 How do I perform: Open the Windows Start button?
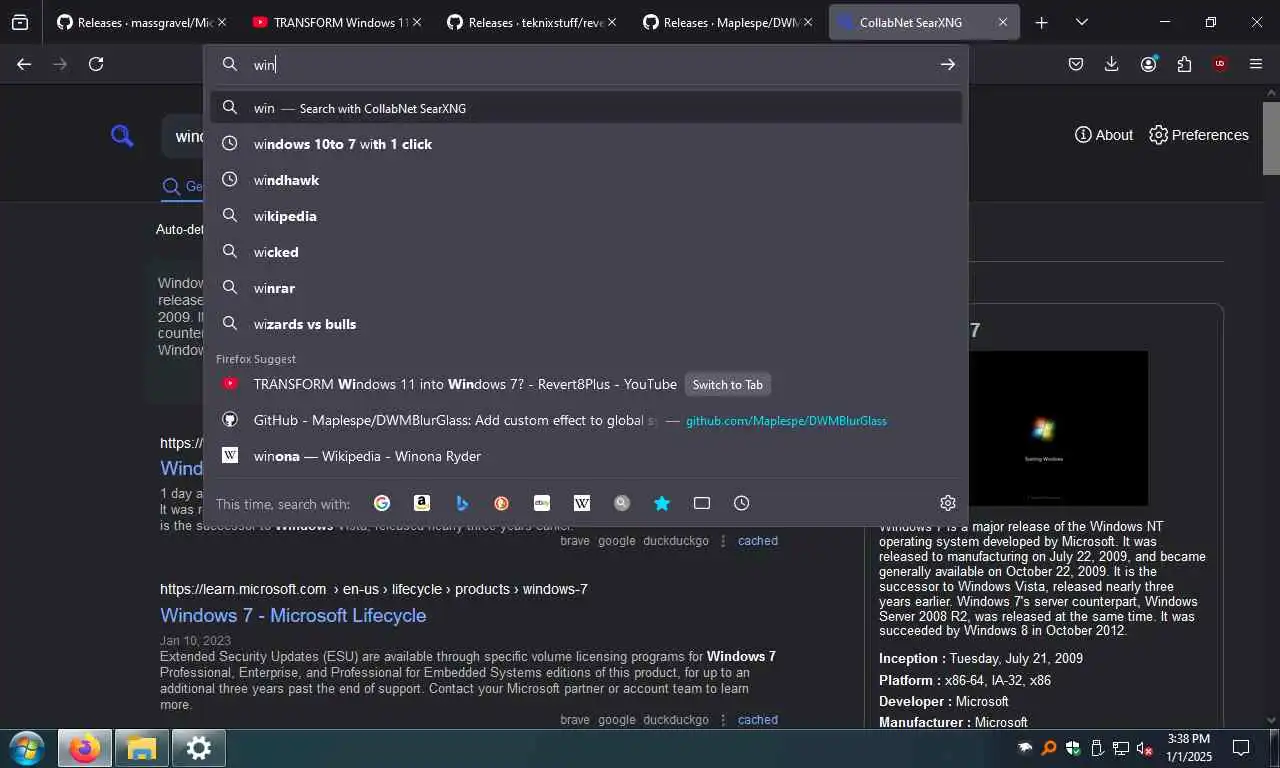(26, 748)
